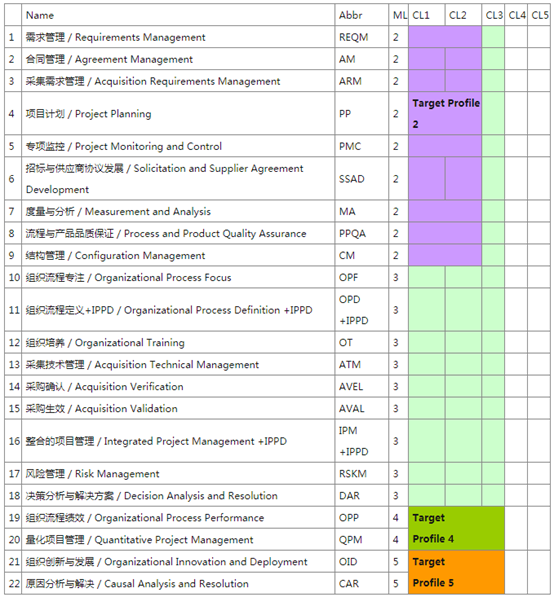Click the ARM abbreviation cell
This screenshot has height=597, width=554.
click(x=362, y=81)
